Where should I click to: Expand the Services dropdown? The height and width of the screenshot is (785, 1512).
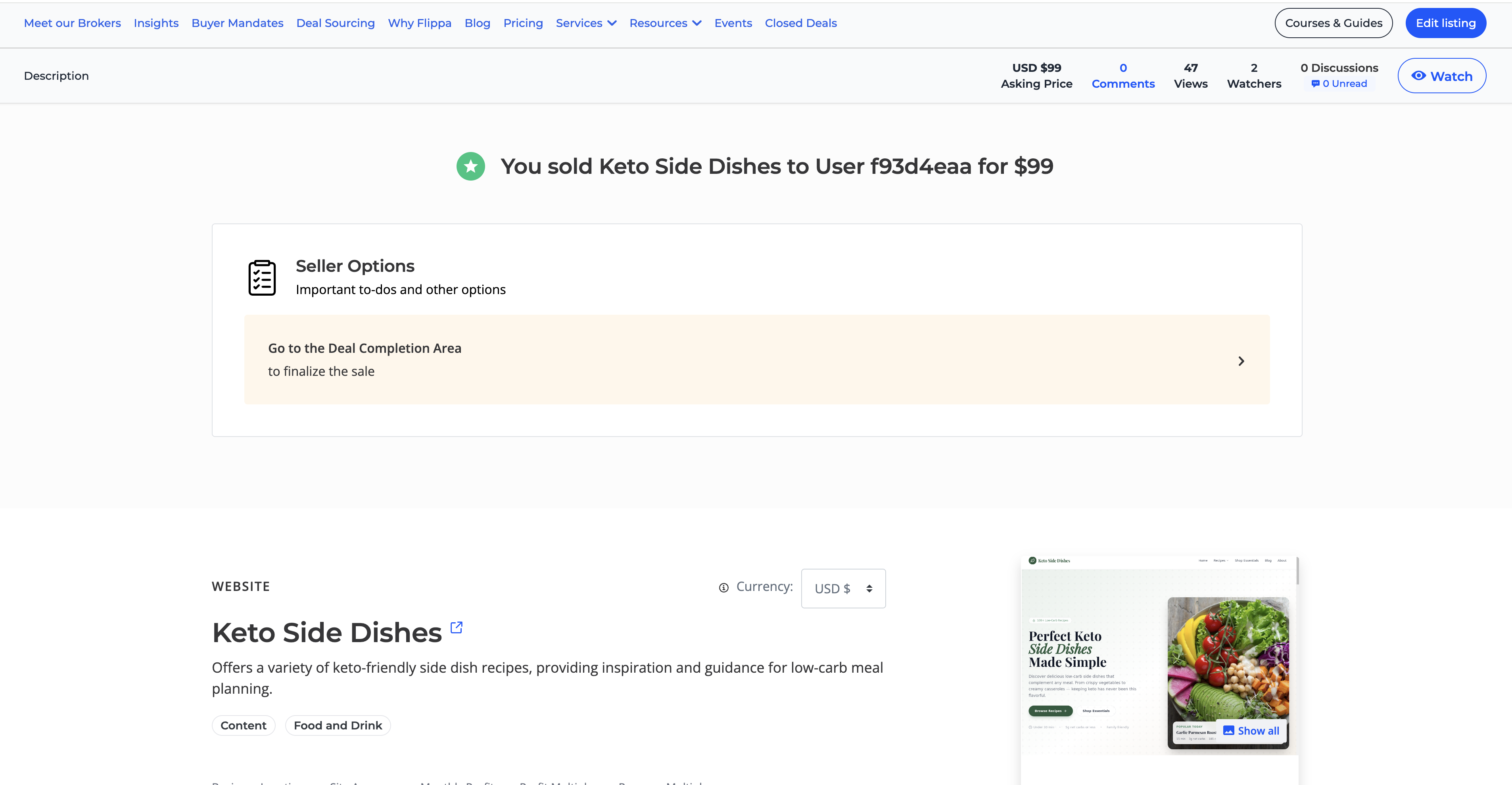(x=586, y=23)
